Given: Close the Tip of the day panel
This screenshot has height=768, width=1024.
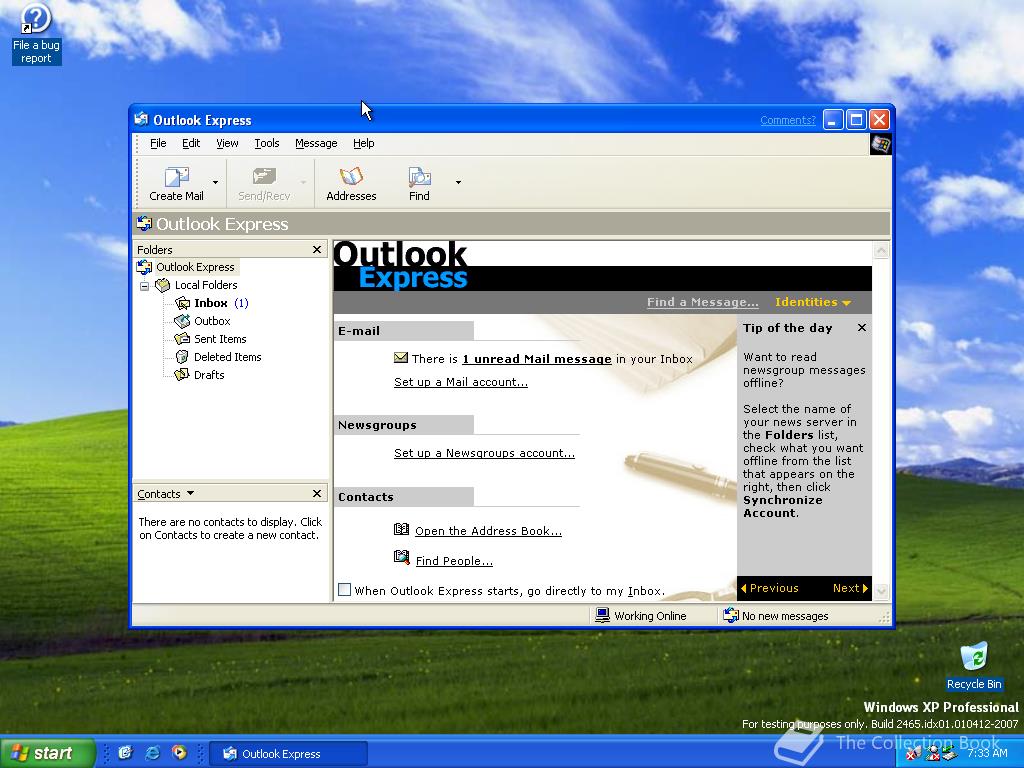Looking at the screenshot, I should [862, 328].
